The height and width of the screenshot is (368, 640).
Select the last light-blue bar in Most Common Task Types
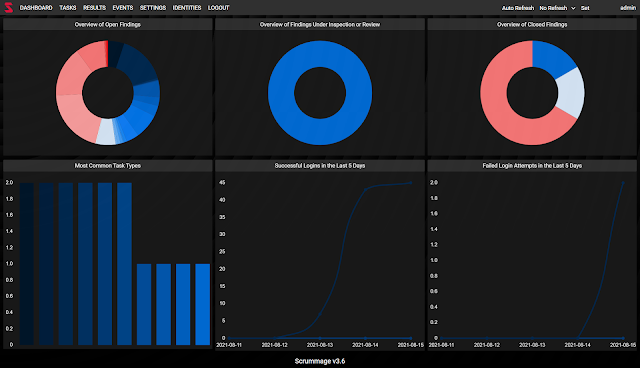pyautogui.click(x=203, y=304)
